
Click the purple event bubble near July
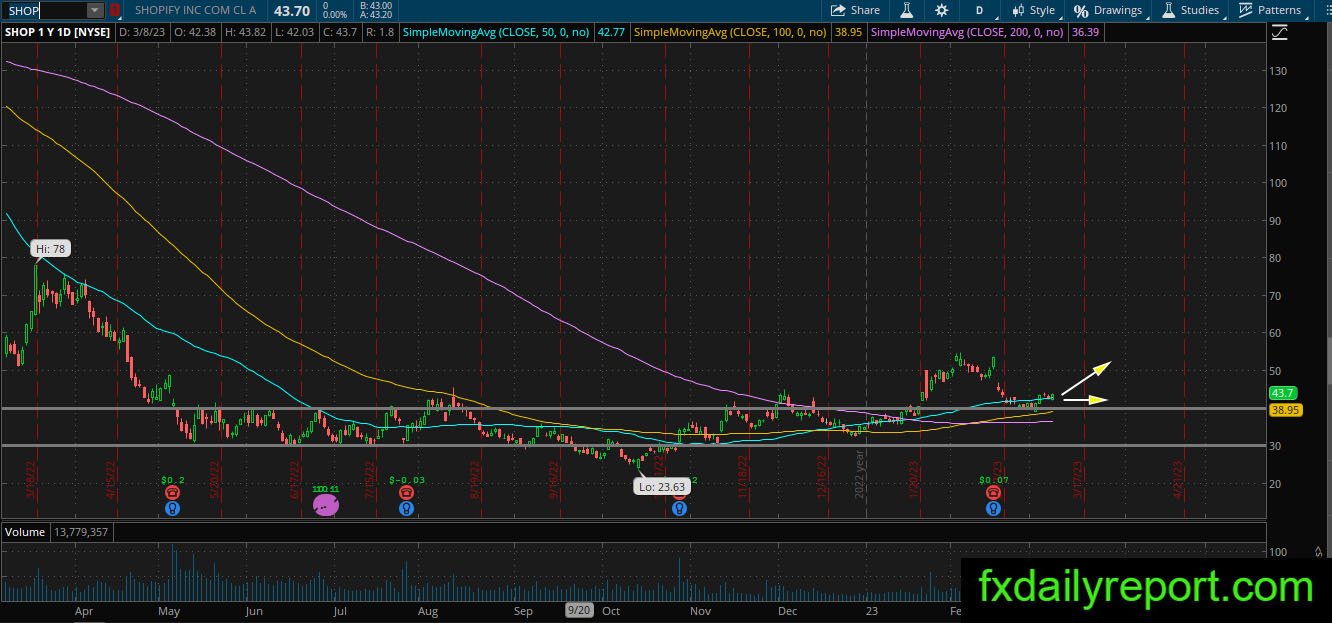coord(325,505)
